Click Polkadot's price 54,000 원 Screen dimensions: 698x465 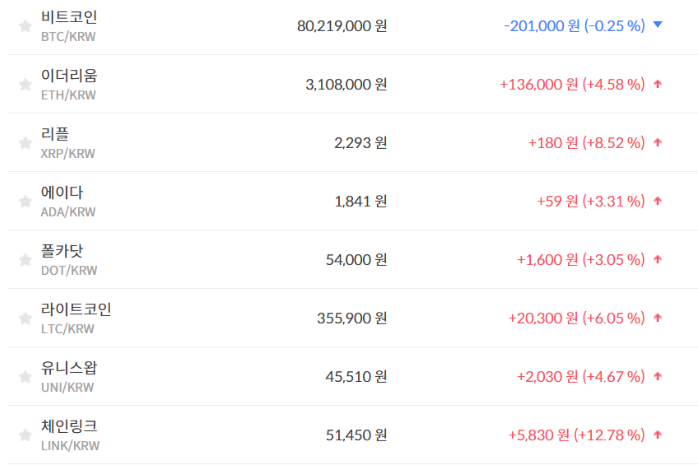(x=356, y=260)
